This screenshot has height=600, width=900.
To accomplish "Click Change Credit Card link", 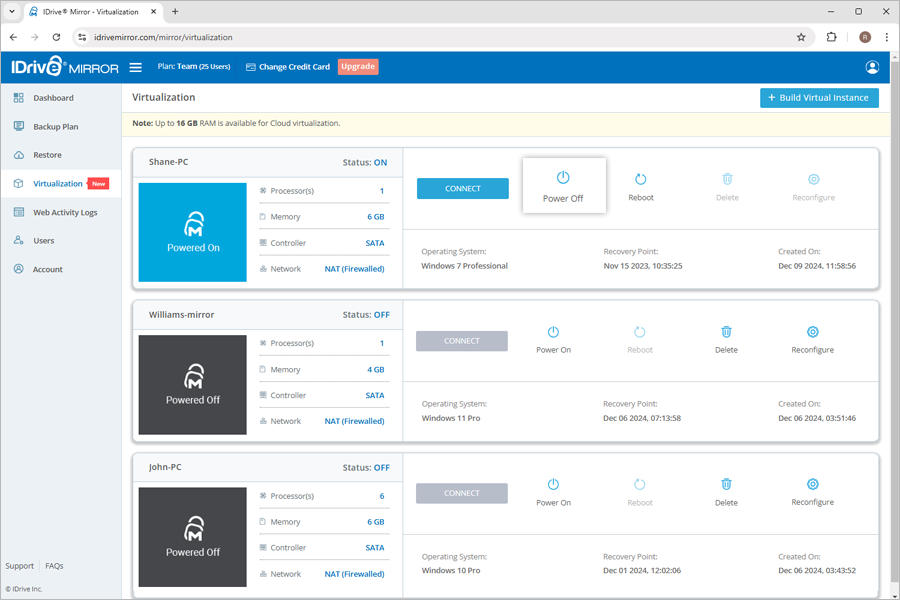I will (x=288, y=67).
